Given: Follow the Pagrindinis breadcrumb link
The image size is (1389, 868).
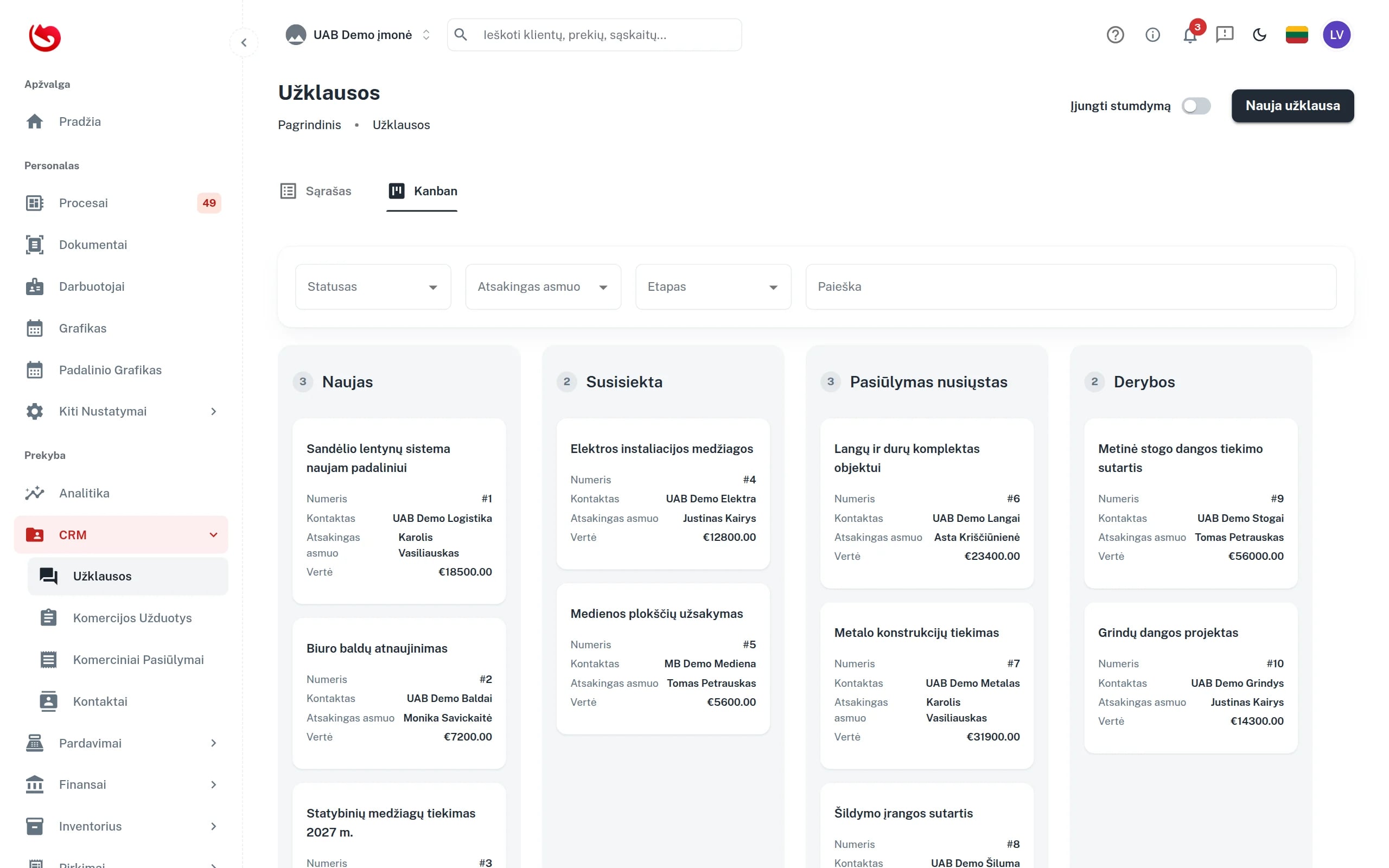Looking at the screenshot, I should click(309, 125).
